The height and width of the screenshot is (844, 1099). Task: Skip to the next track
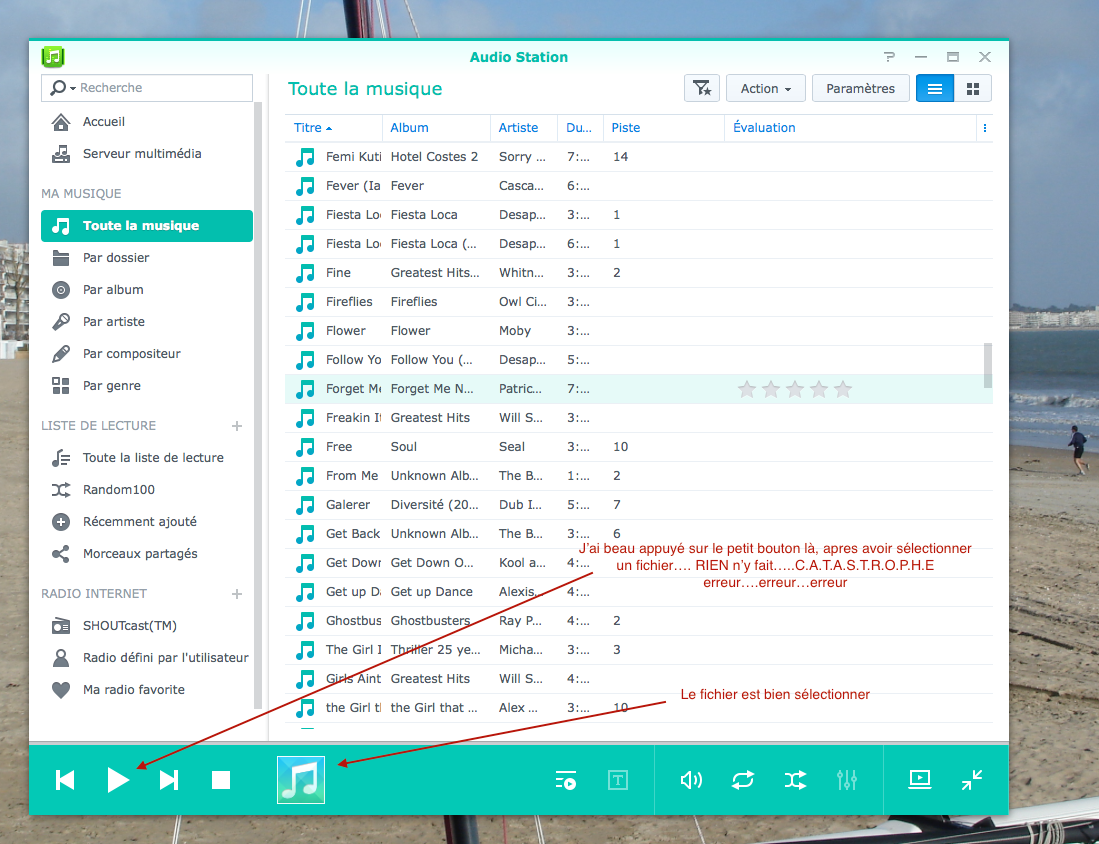[x=169, y=780]
